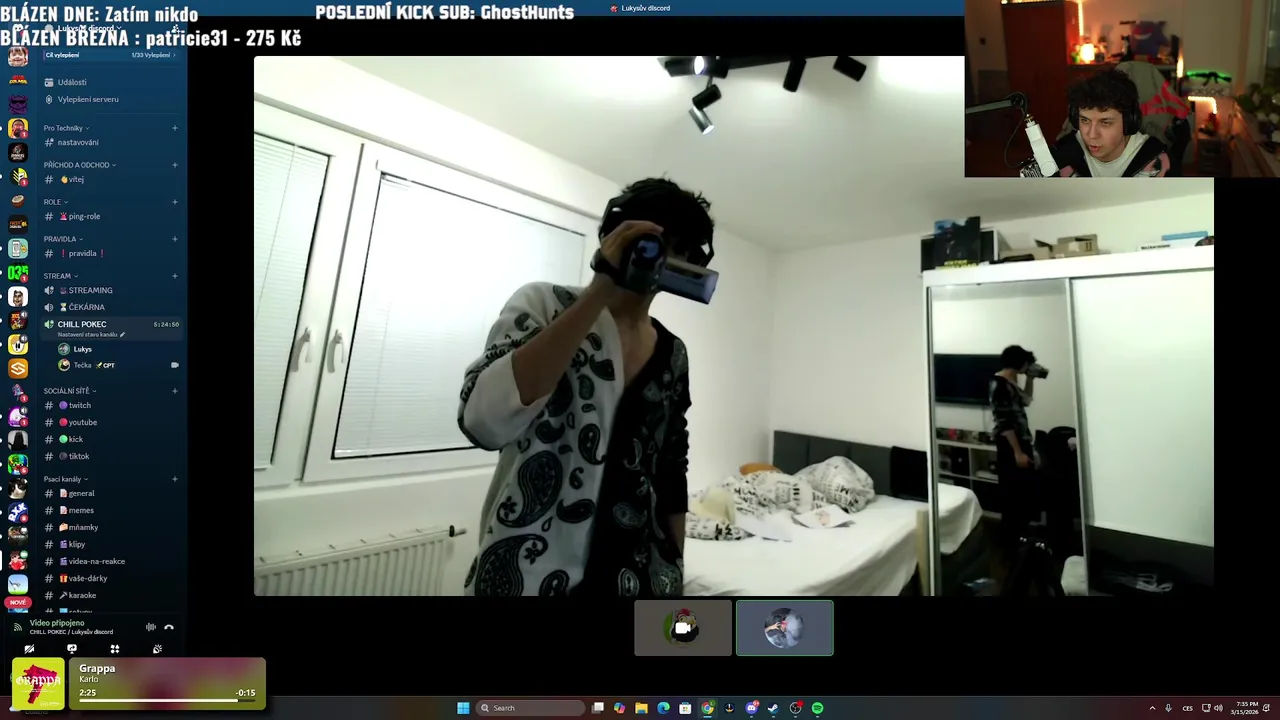
Task: Open Vylepšení serveru boosts entry
Action: pos(111,99)
